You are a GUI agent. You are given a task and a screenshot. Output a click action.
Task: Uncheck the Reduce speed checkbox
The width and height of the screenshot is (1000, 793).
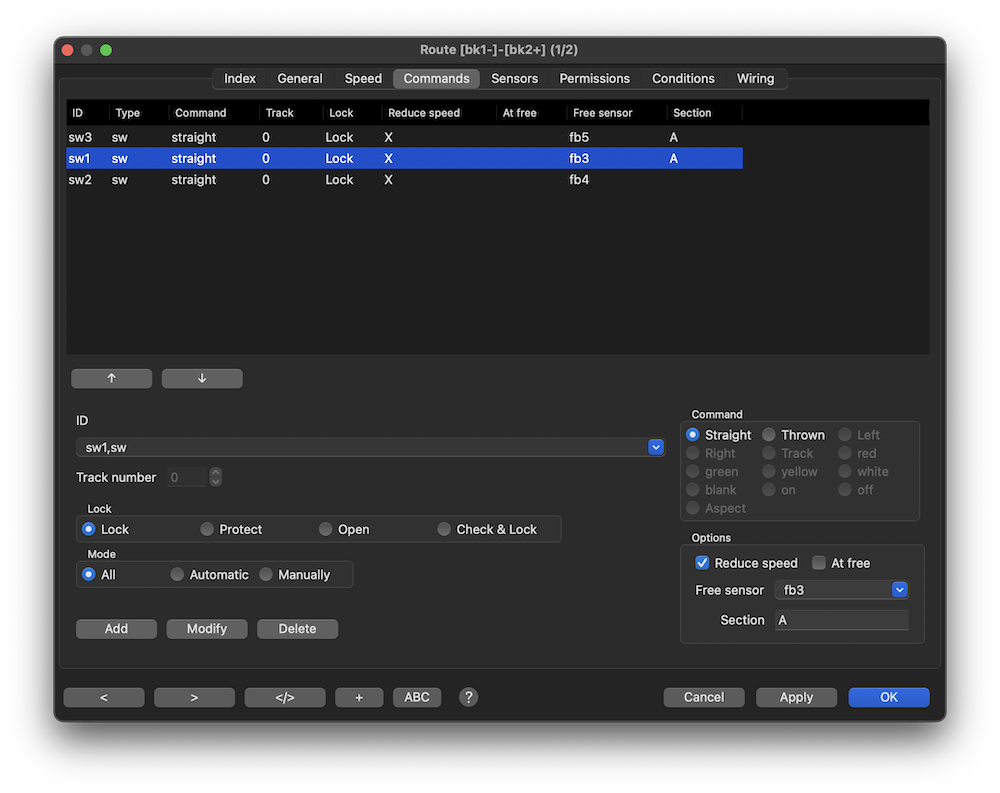pos(702,563)
